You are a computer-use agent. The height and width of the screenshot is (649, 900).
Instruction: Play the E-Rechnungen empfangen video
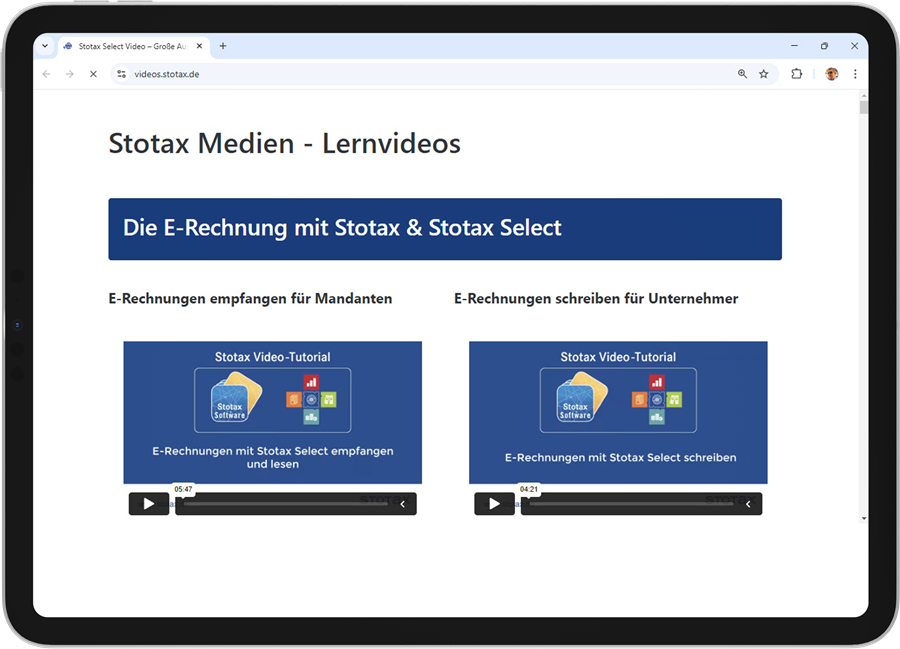pos(149,504)
